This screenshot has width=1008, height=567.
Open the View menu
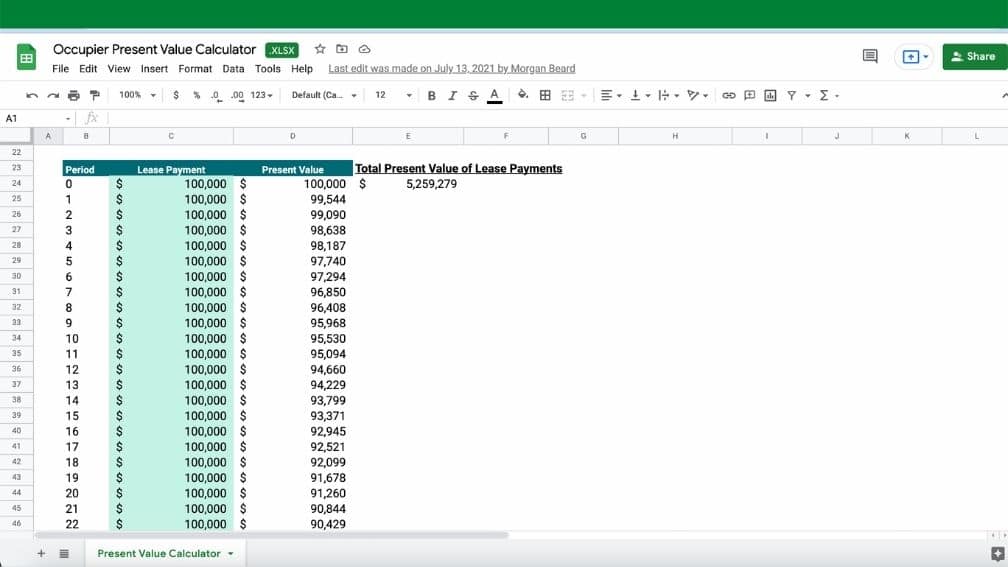coord(119,69)
